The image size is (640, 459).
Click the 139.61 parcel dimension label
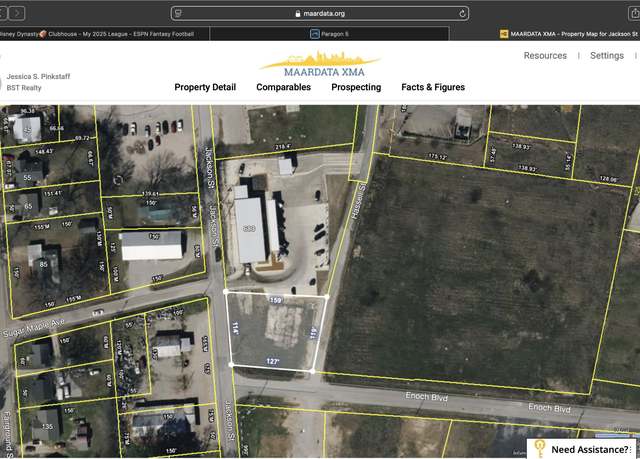151,194
